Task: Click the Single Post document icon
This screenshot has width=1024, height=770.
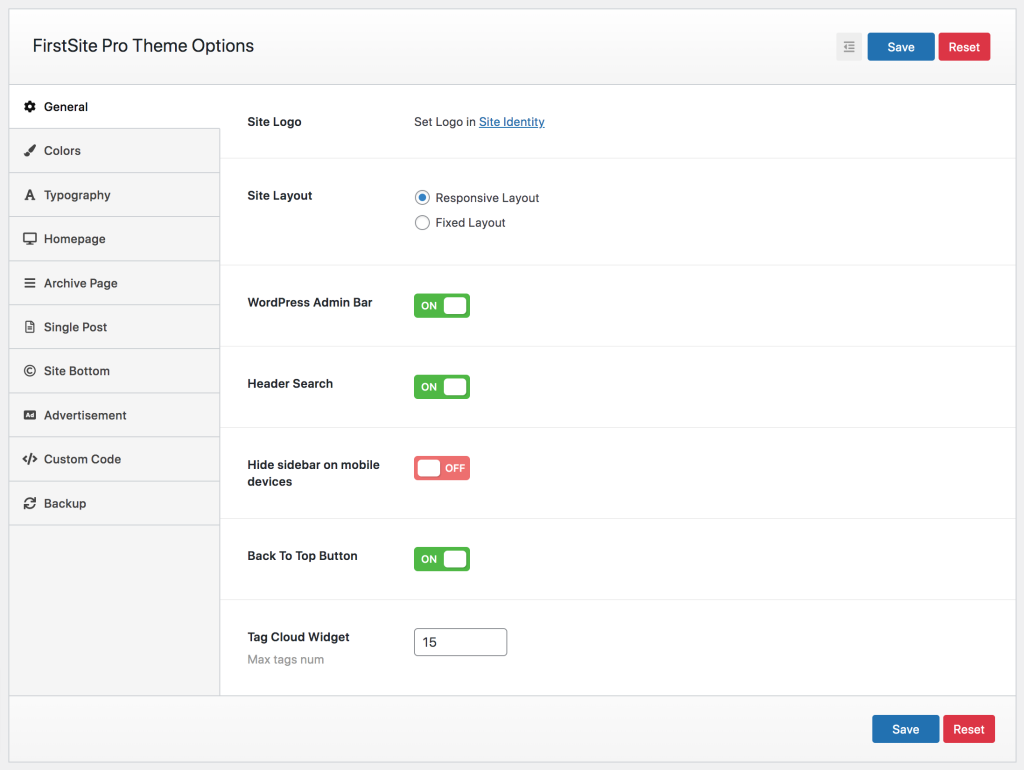Action: [x=30, y=327]
